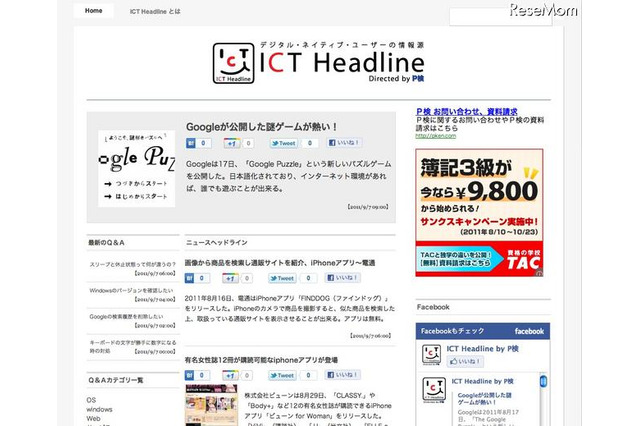
Task: Click the tweet count next to Google article Tweet
Action: pyautogui.click(x=310, y=143)
